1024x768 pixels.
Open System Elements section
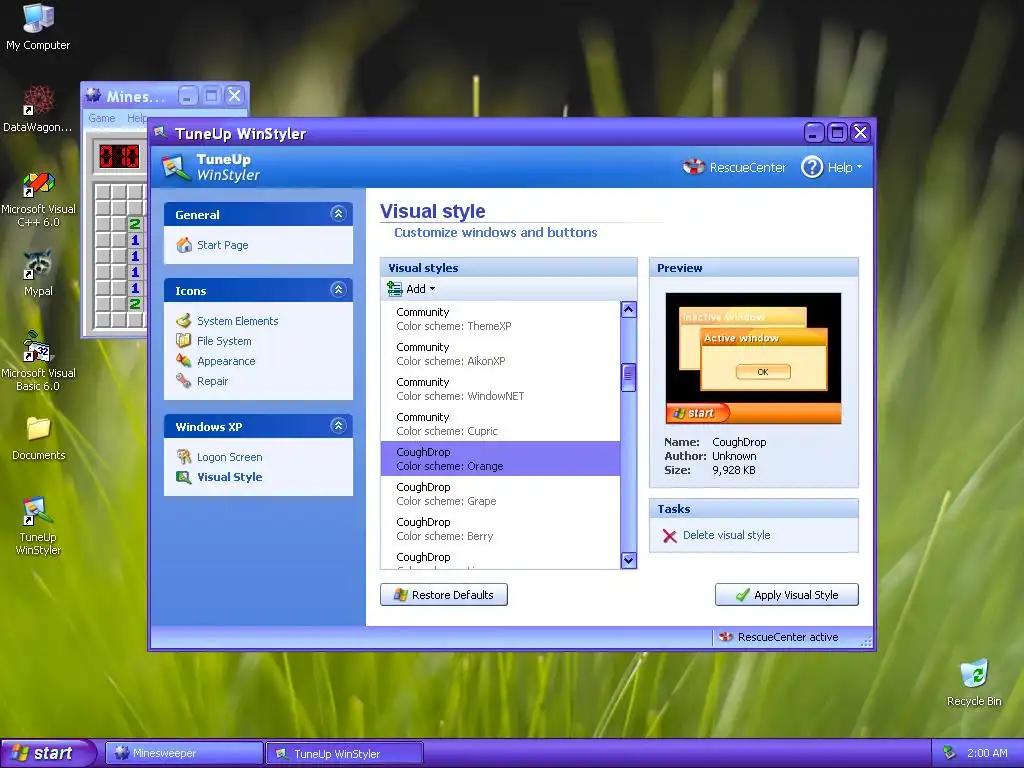pos(238,321)
